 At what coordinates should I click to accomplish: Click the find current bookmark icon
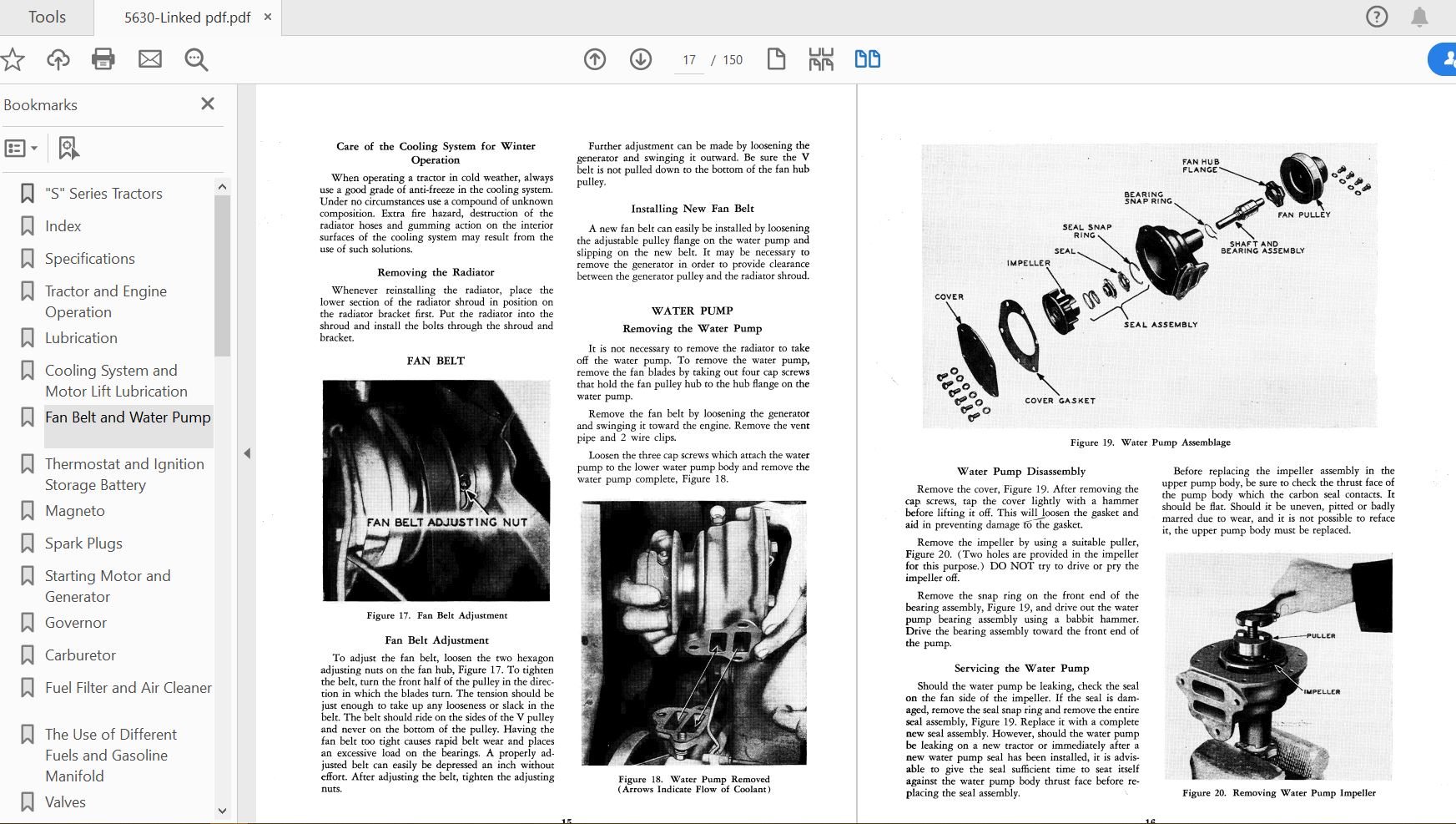[68, 149]
